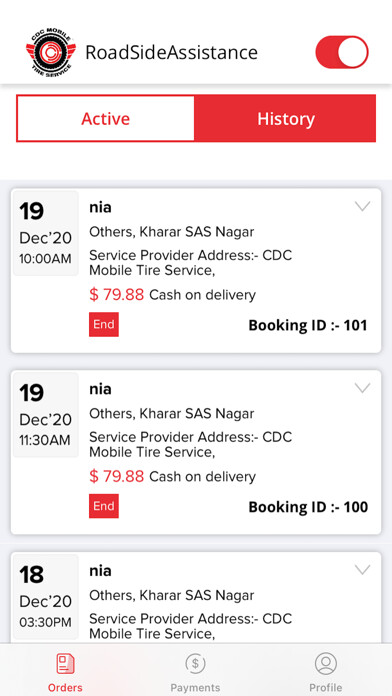Open the Orders tab icon

pos(65,664)
